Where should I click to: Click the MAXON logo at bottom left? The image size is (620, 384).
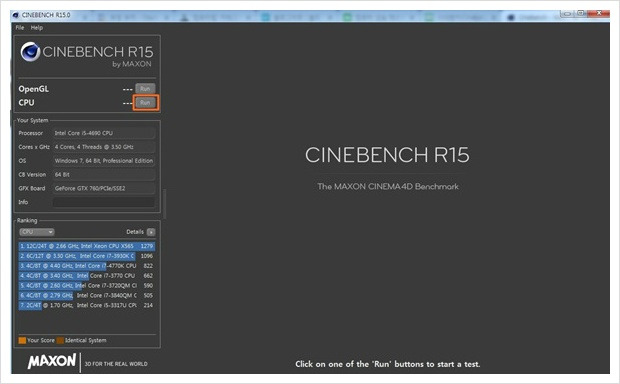(x=52, y=361)
